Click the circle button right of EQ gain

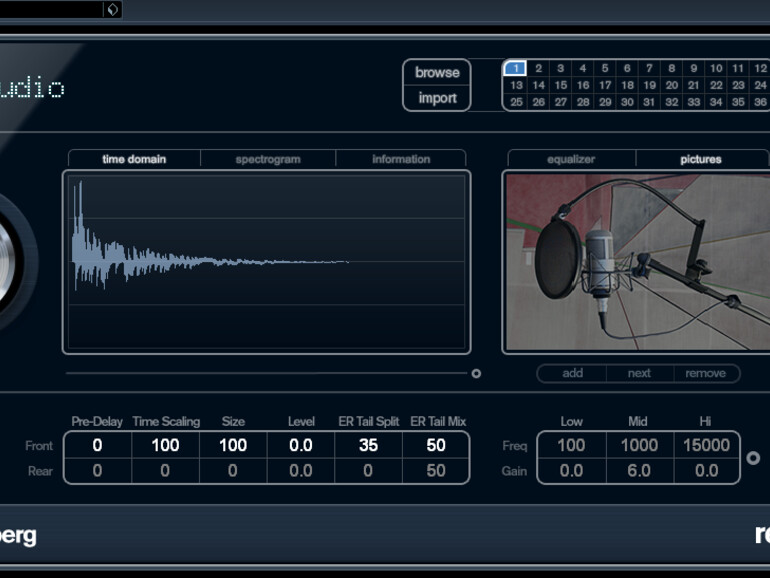(754, 458)
